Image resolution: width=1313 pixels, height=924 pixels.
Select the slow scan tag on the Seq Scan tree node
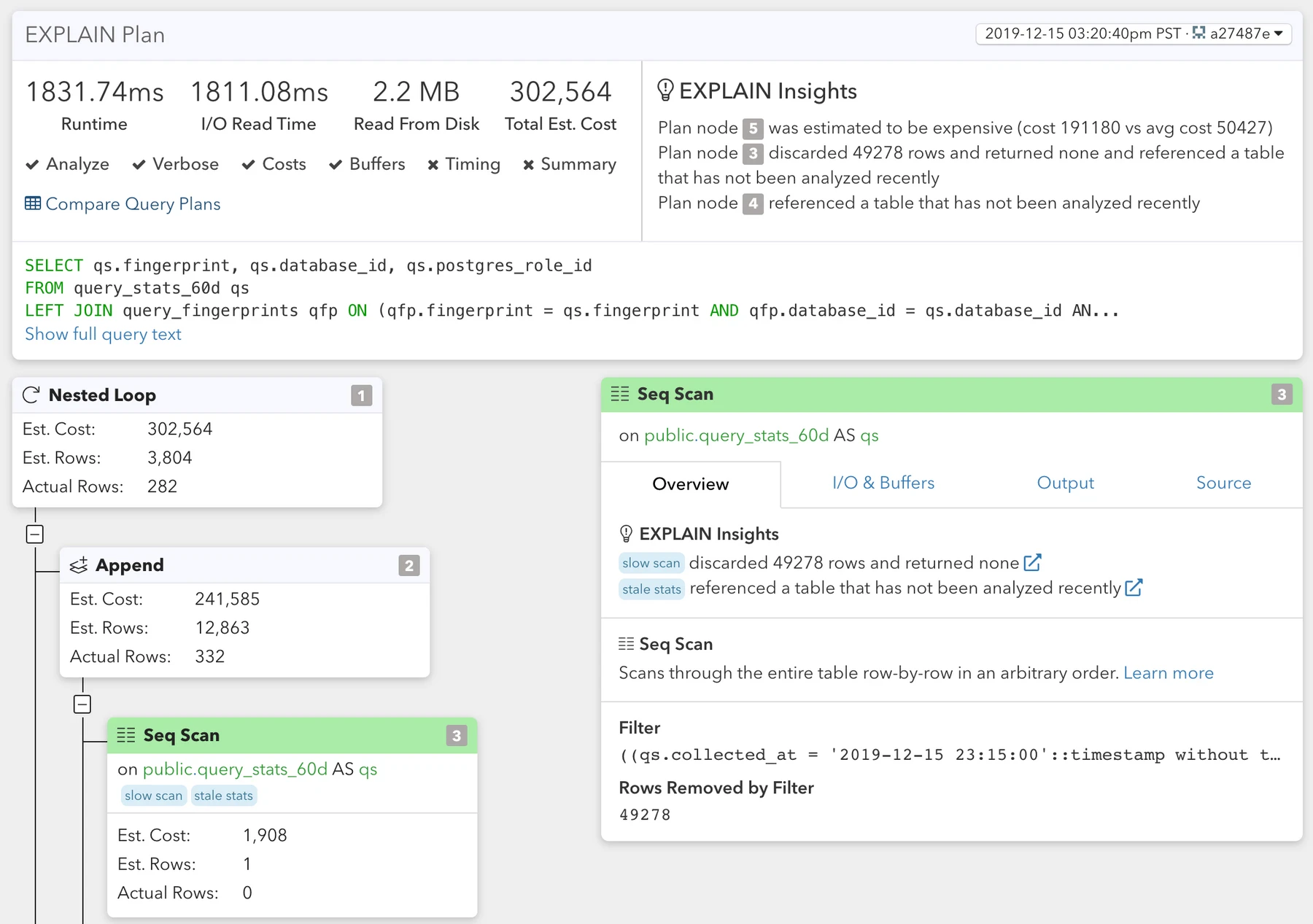(153, 796)
